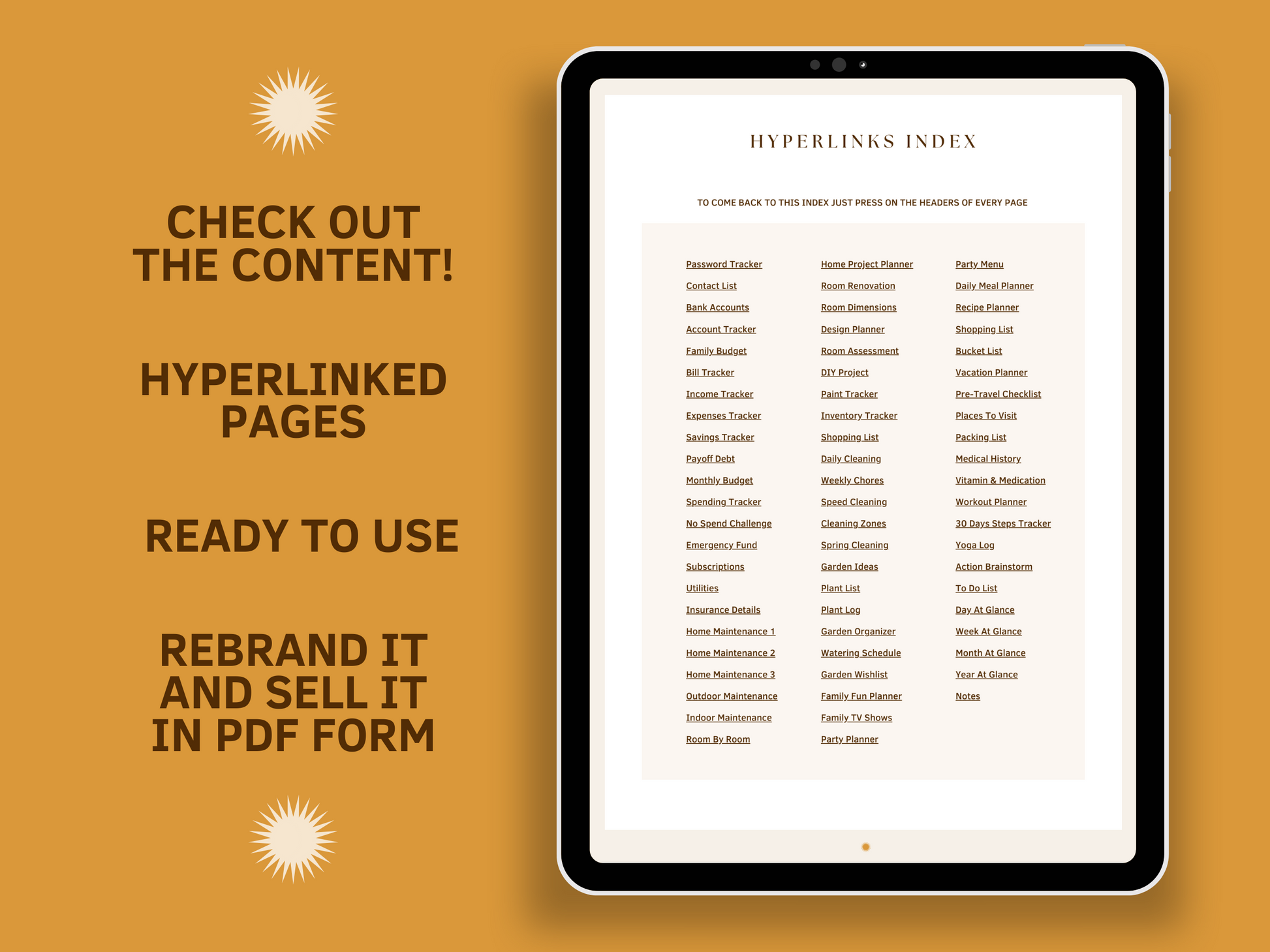The height and width of the screenshot is (952, 1270).
Task: Click the Password Tracker hyperlink
Action: click(723, 263)
